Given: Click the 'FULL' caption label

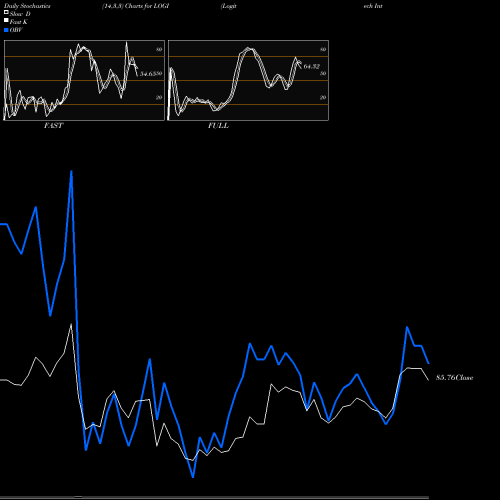Looking at the screenshot, I should click(218, 126).
